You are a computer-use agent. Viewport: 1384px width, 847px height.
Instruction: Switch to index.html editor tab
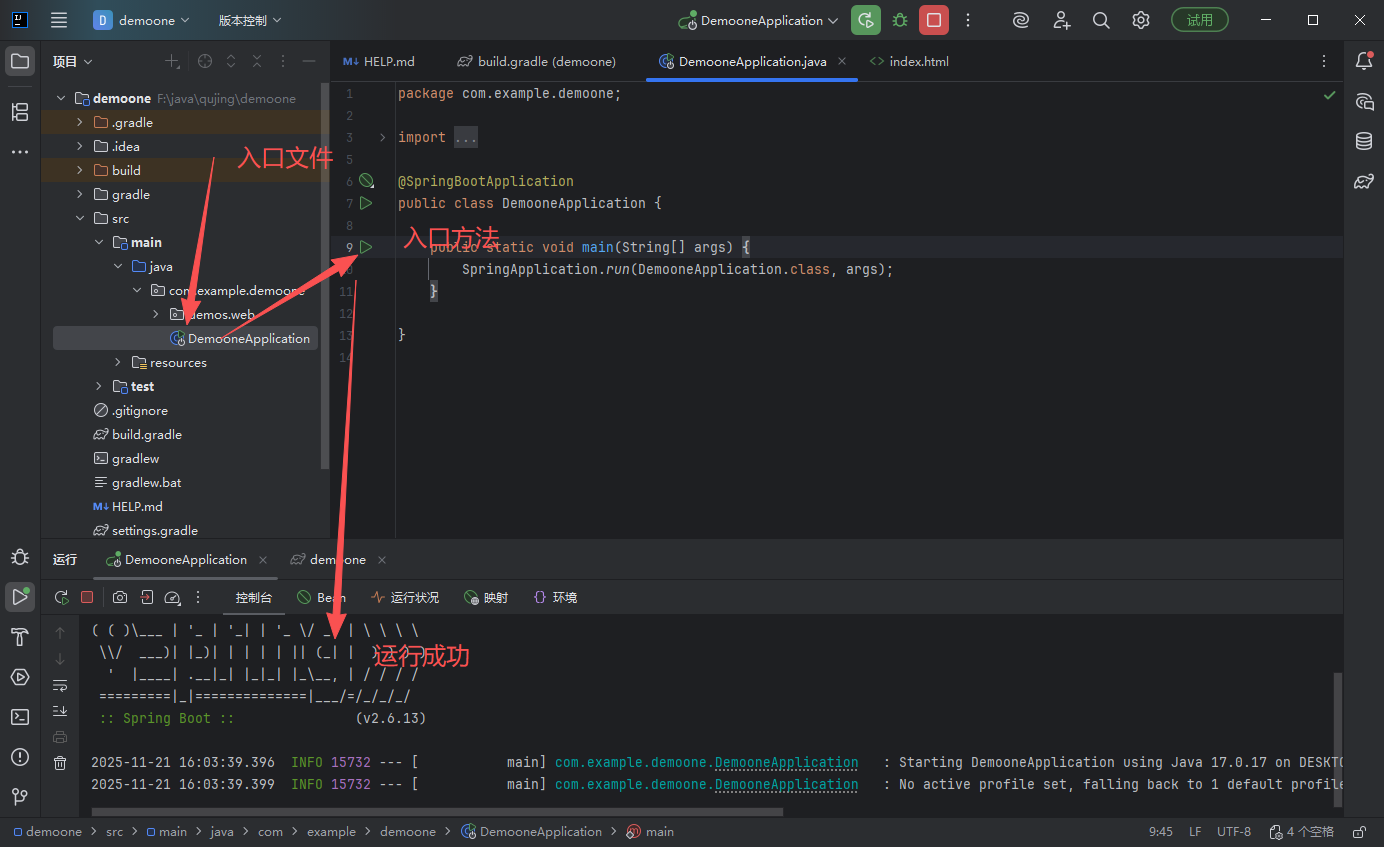click(909, 62)
